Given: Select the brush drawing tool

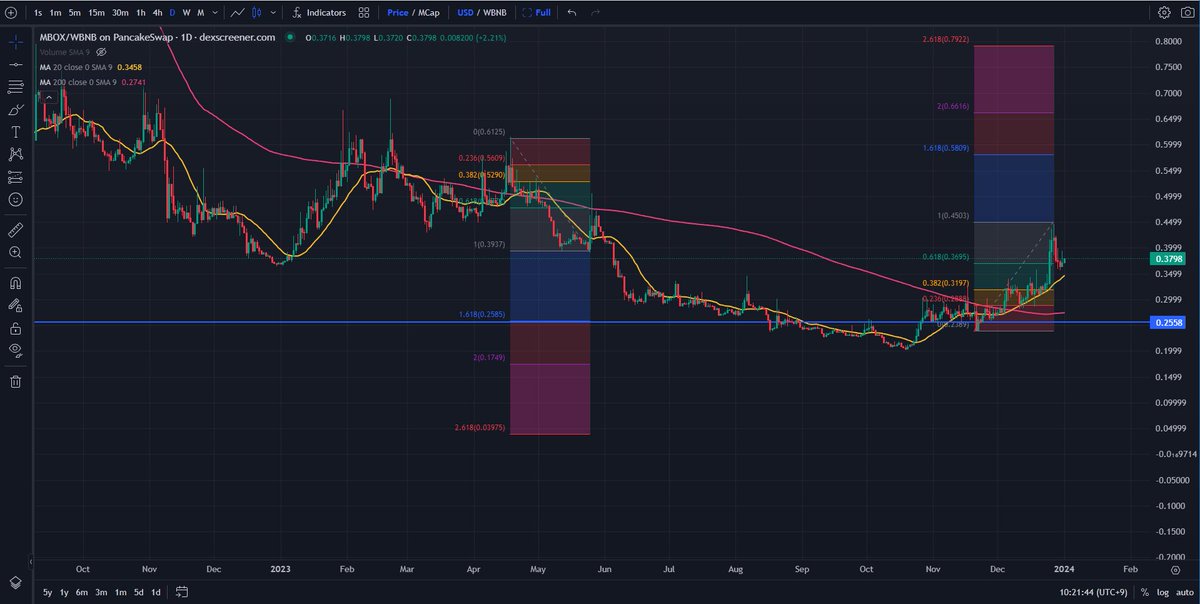Looking at the screenshot, I should [x=15, y=110].
